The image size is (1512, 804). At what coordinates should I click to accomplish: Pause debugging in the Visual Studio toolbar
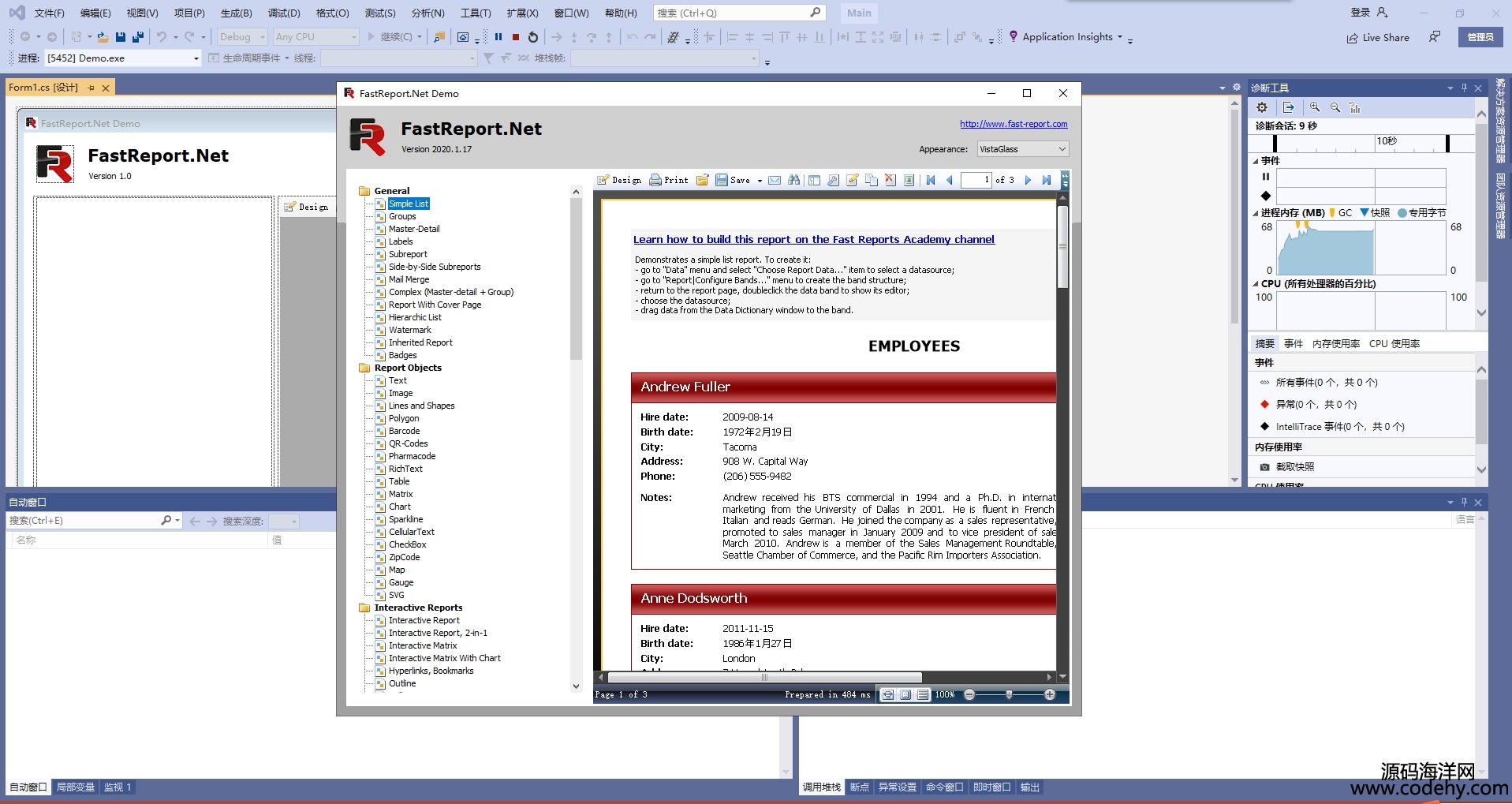pos(498,37)
